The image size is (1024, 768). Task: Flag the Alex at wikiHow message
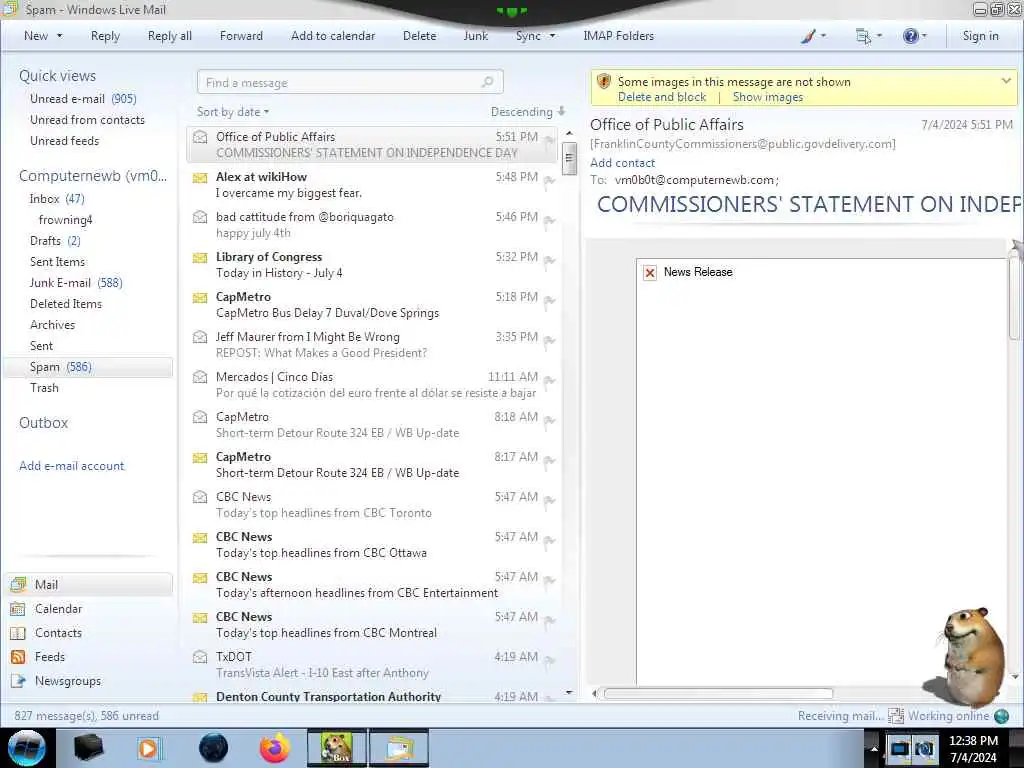[x=550, y=182]
